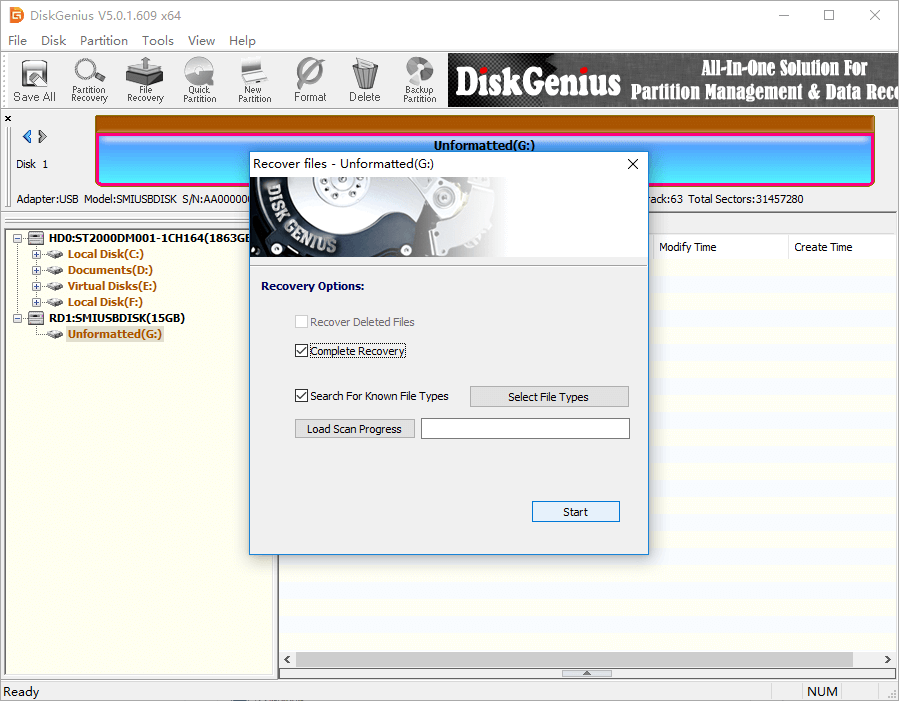This screenshot has width=899, height=701.
Task: Click the DiskGenius app logo icon
Action: [17, 15]
